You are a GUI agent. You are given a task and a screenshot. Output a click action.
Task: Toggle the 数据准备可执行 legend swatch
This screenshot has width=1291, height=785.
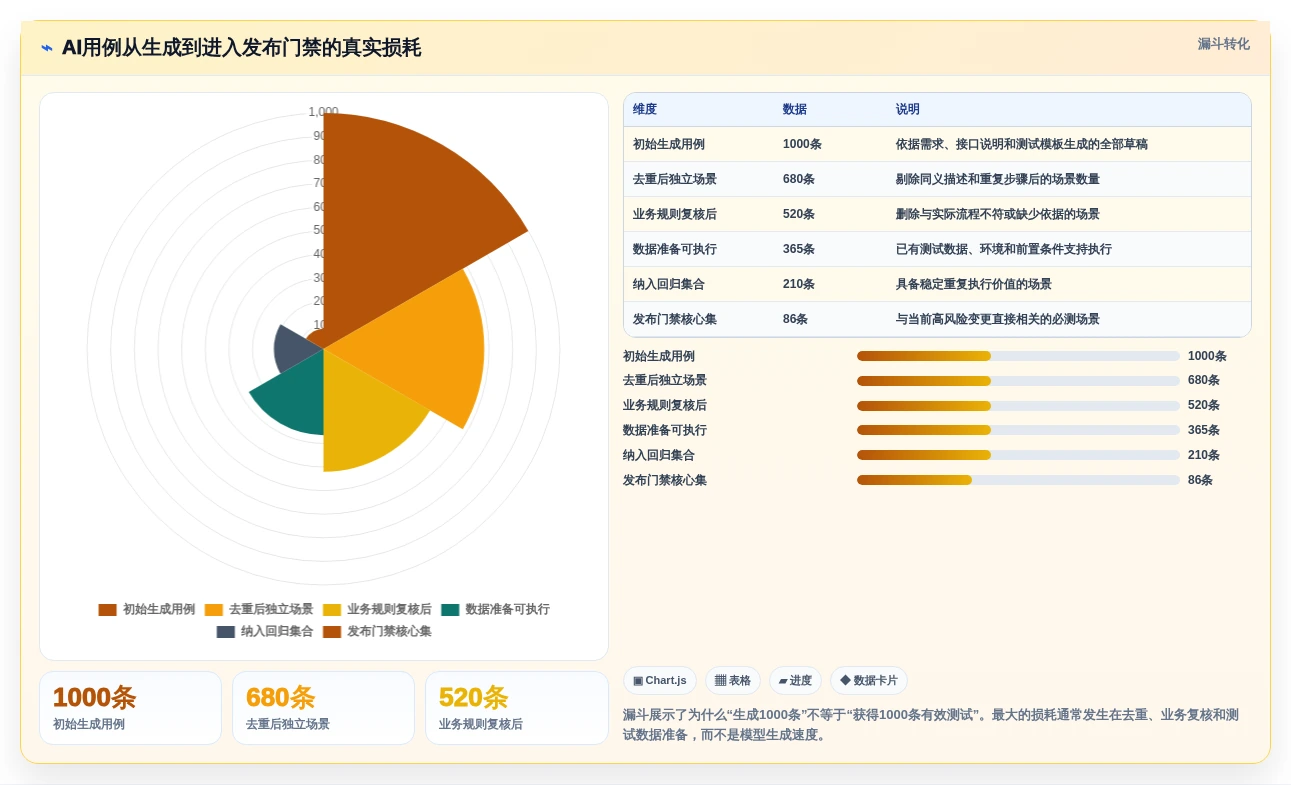(x=450, y=610)
